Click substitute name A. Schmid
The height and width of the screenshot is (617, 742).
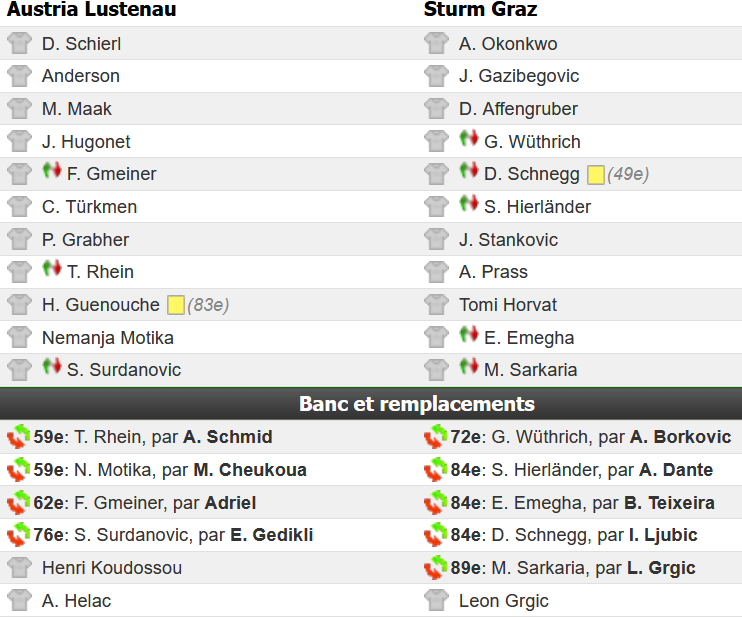click(228, 437)
